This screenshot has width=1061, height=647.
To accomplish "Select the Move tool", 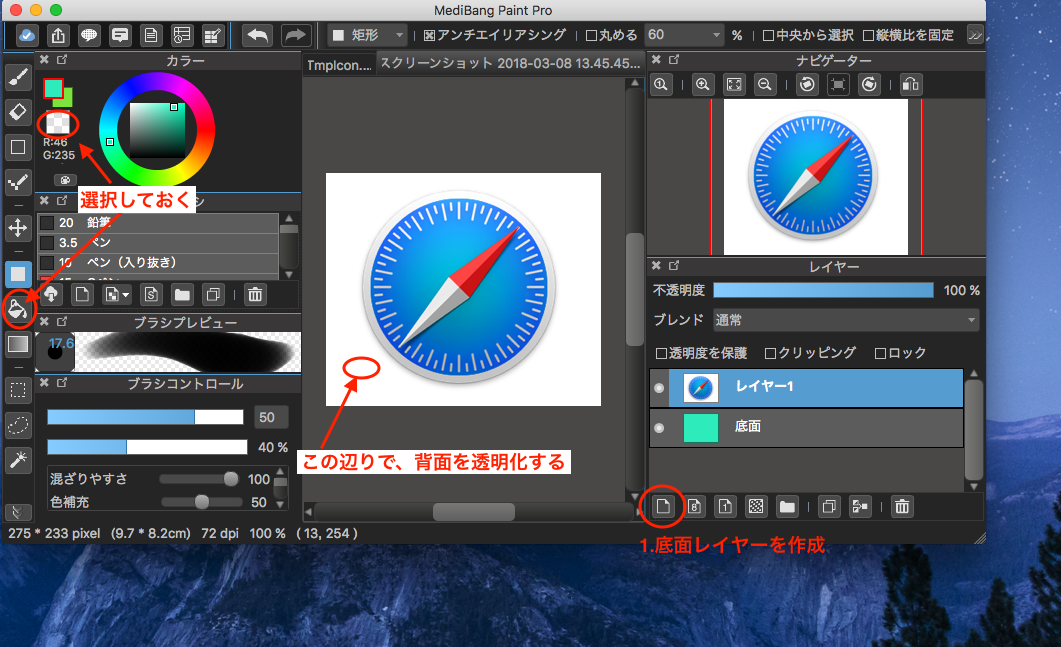I will [18, 227].
